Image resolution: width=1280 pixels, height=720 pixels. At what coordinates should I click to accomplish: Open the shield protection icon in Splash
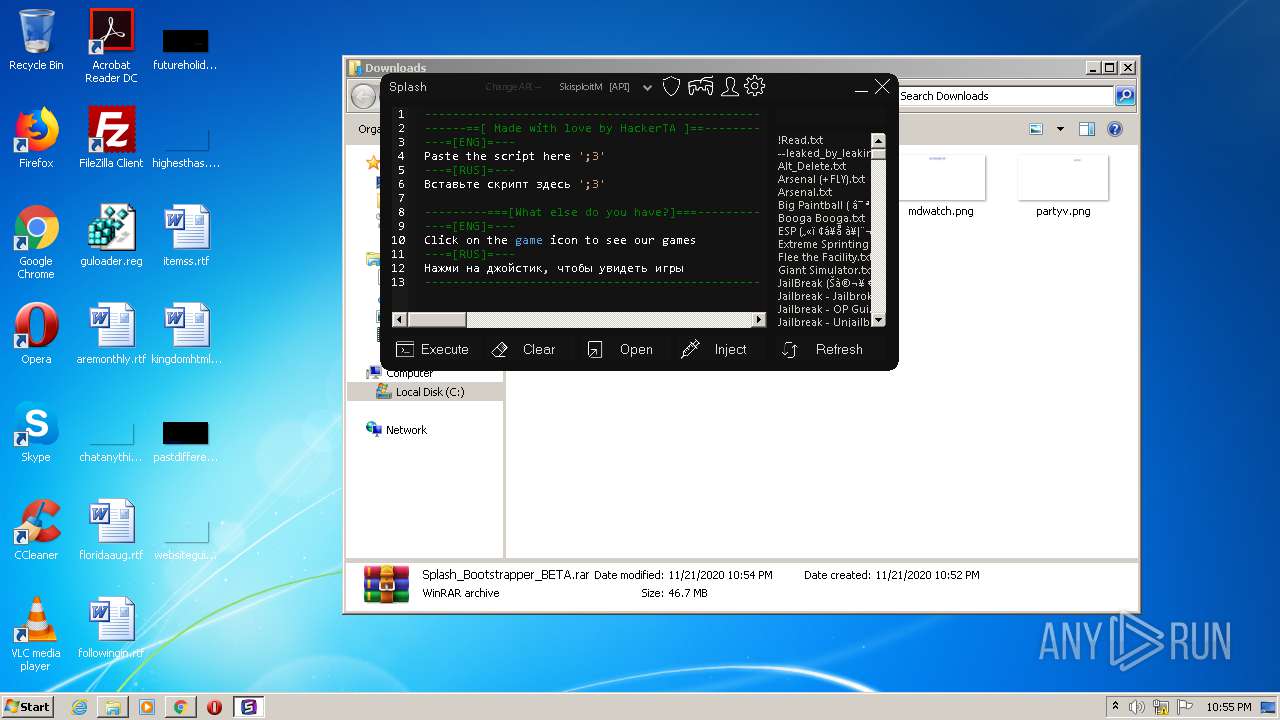(671, 87)
